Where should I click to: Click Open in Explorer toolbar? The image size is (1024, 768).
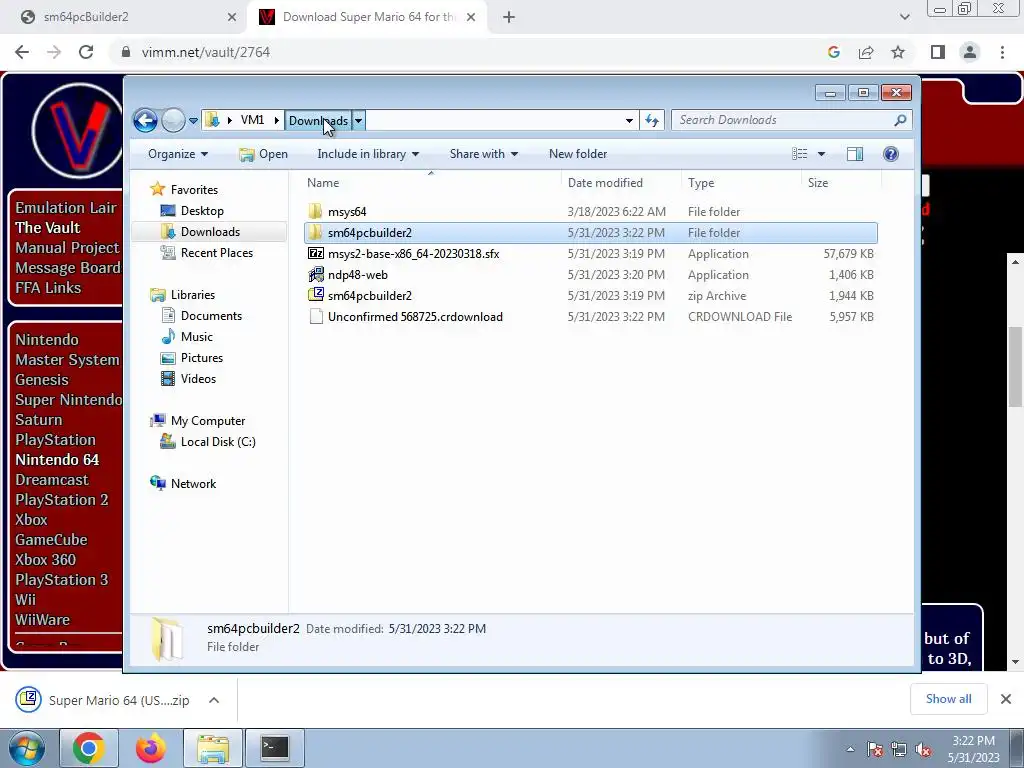263,154
